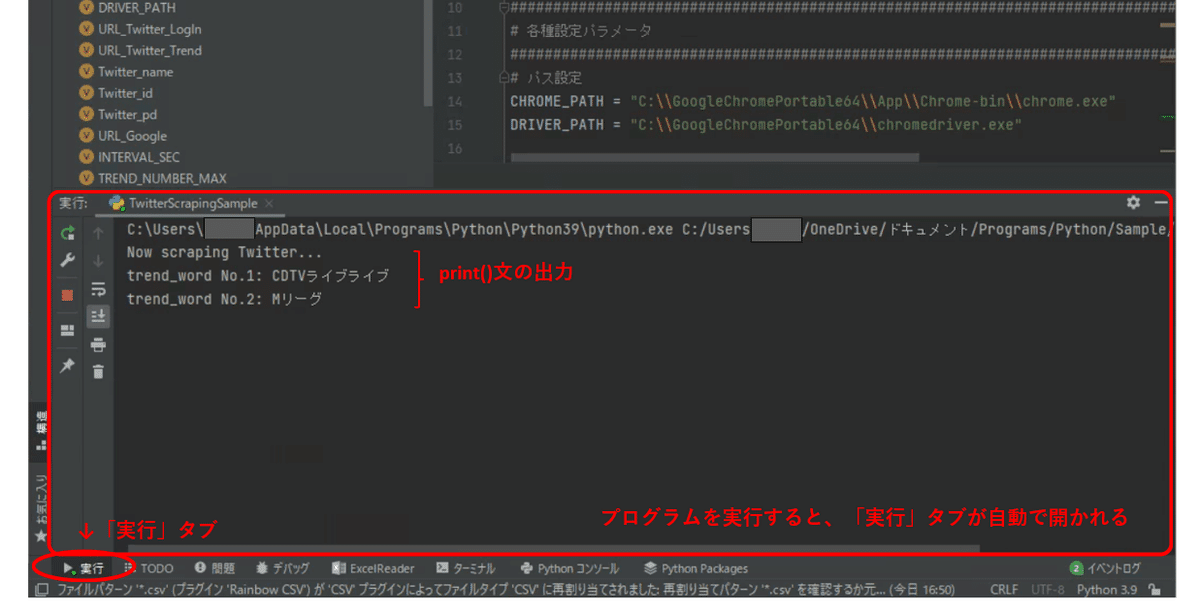Open the ターミナル terminal tab

465,568
